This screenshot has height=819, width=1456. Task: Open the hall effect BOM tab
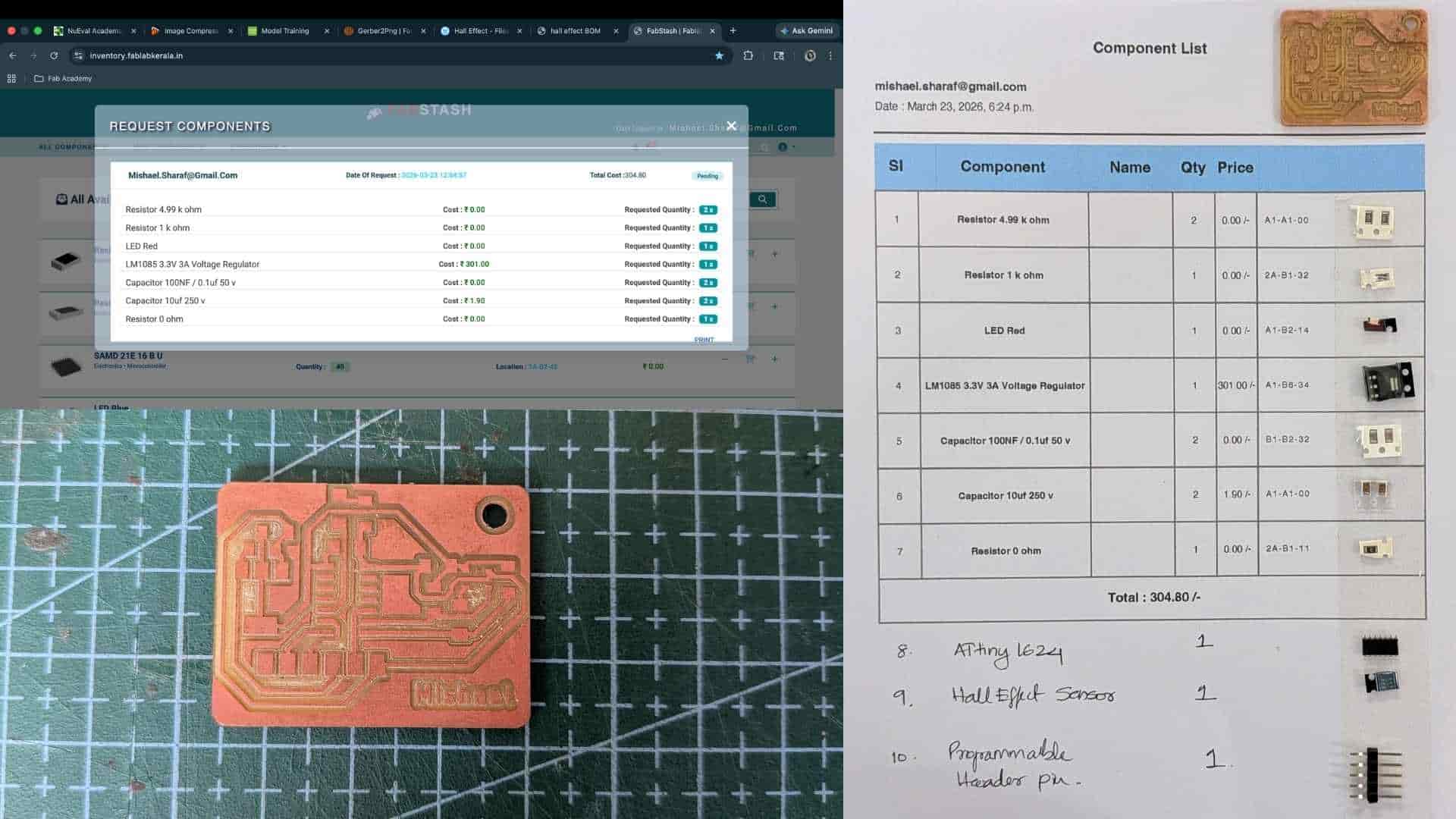(x=575, y=31)
